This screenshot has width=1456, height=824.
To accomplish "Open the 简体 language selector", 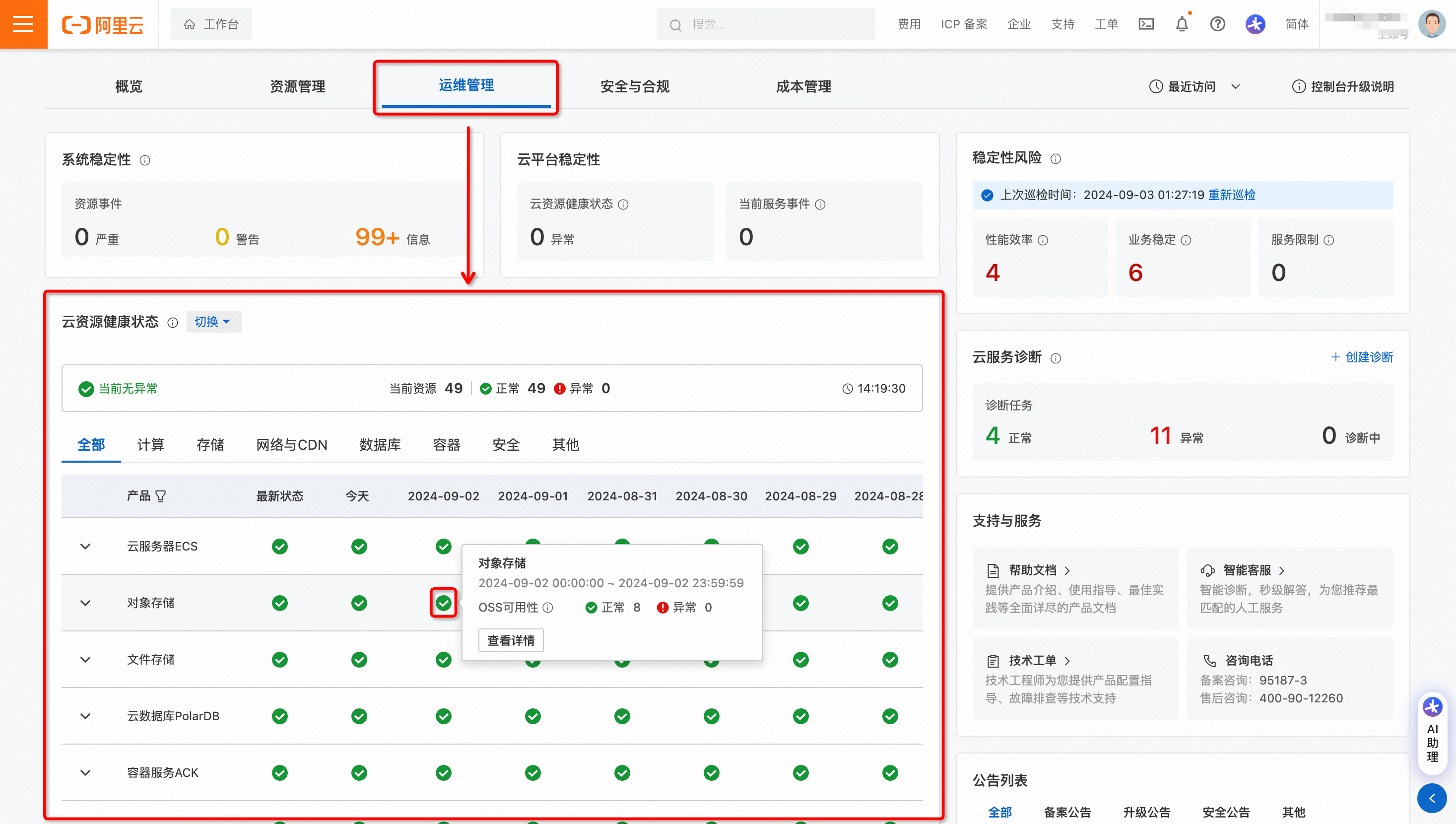I will point(1297,24).
